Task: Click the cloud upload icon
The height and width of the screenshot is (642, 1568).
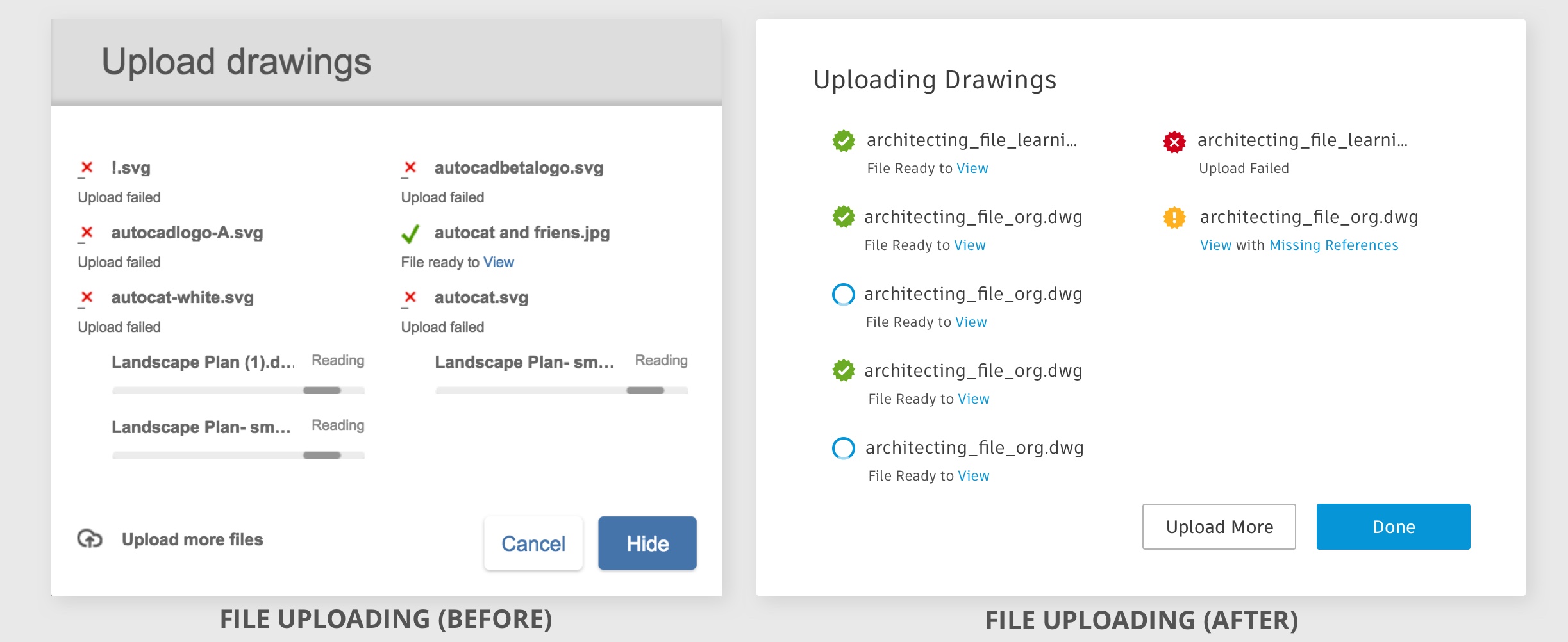Action: pos(90,539)
